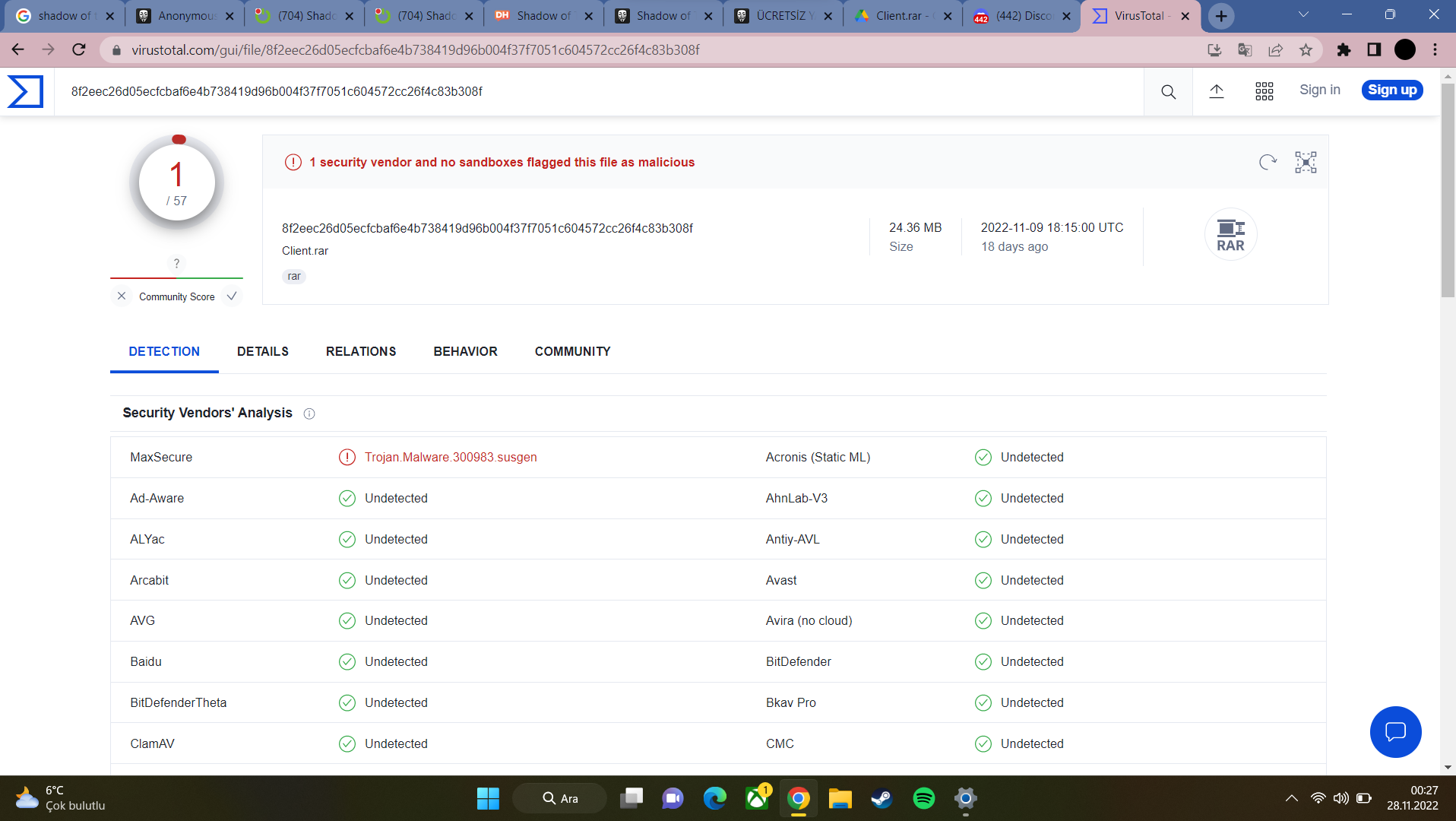Click the RAR file type icon
The image size is (1456, 821).
[1230, 234]
